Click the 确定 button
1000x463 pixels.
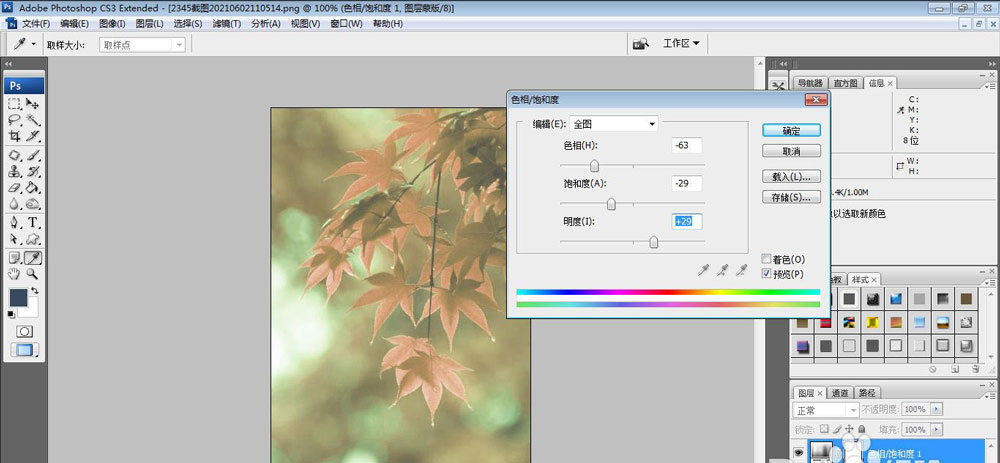791,131
